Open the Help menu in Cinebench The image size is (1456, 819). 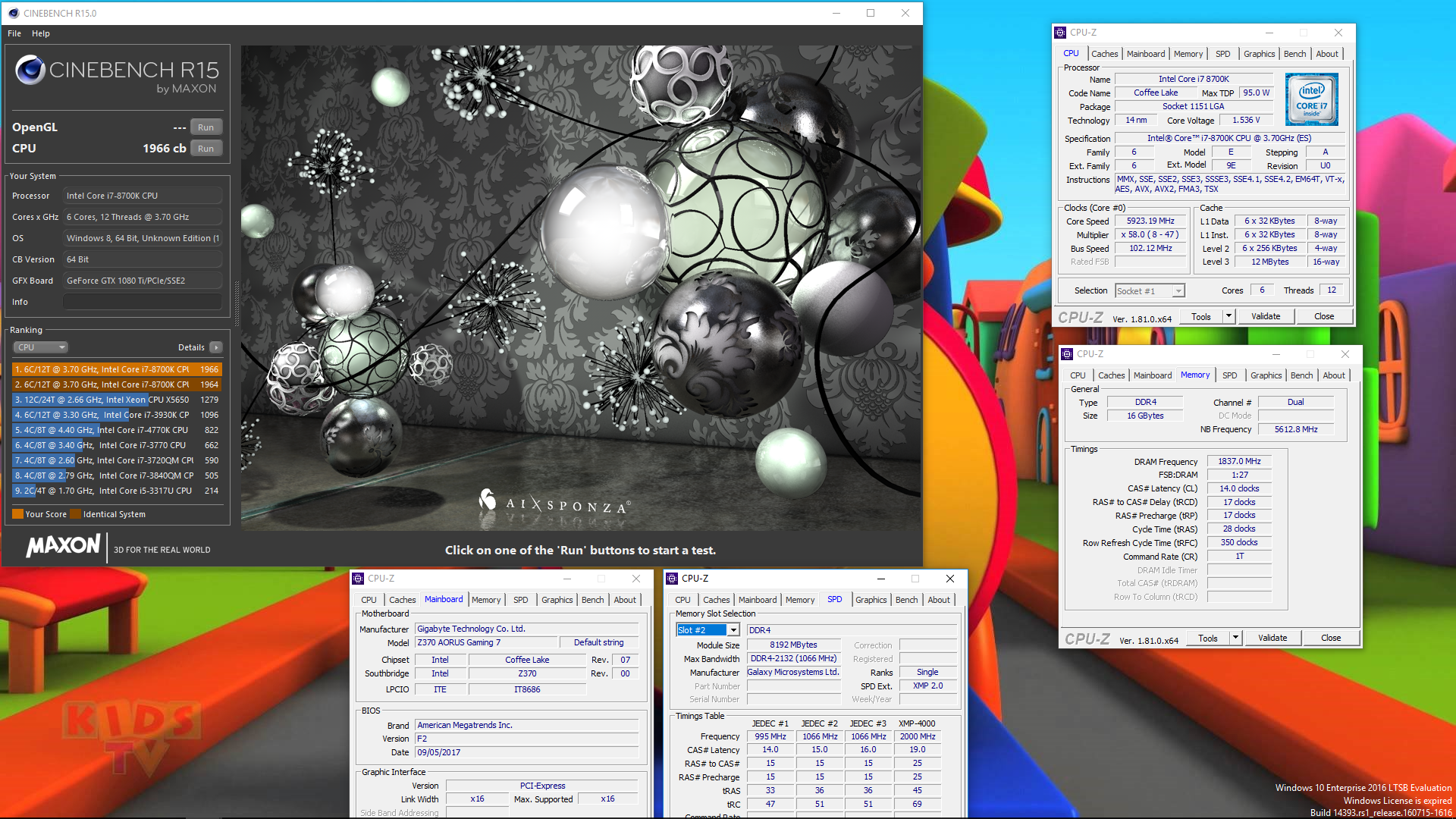pyautogui.click(x=41, y=33)
